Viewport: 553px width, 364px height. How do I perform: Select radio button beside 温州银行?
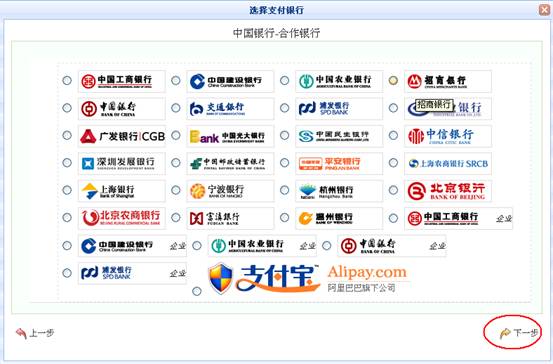tap(285, 218)
